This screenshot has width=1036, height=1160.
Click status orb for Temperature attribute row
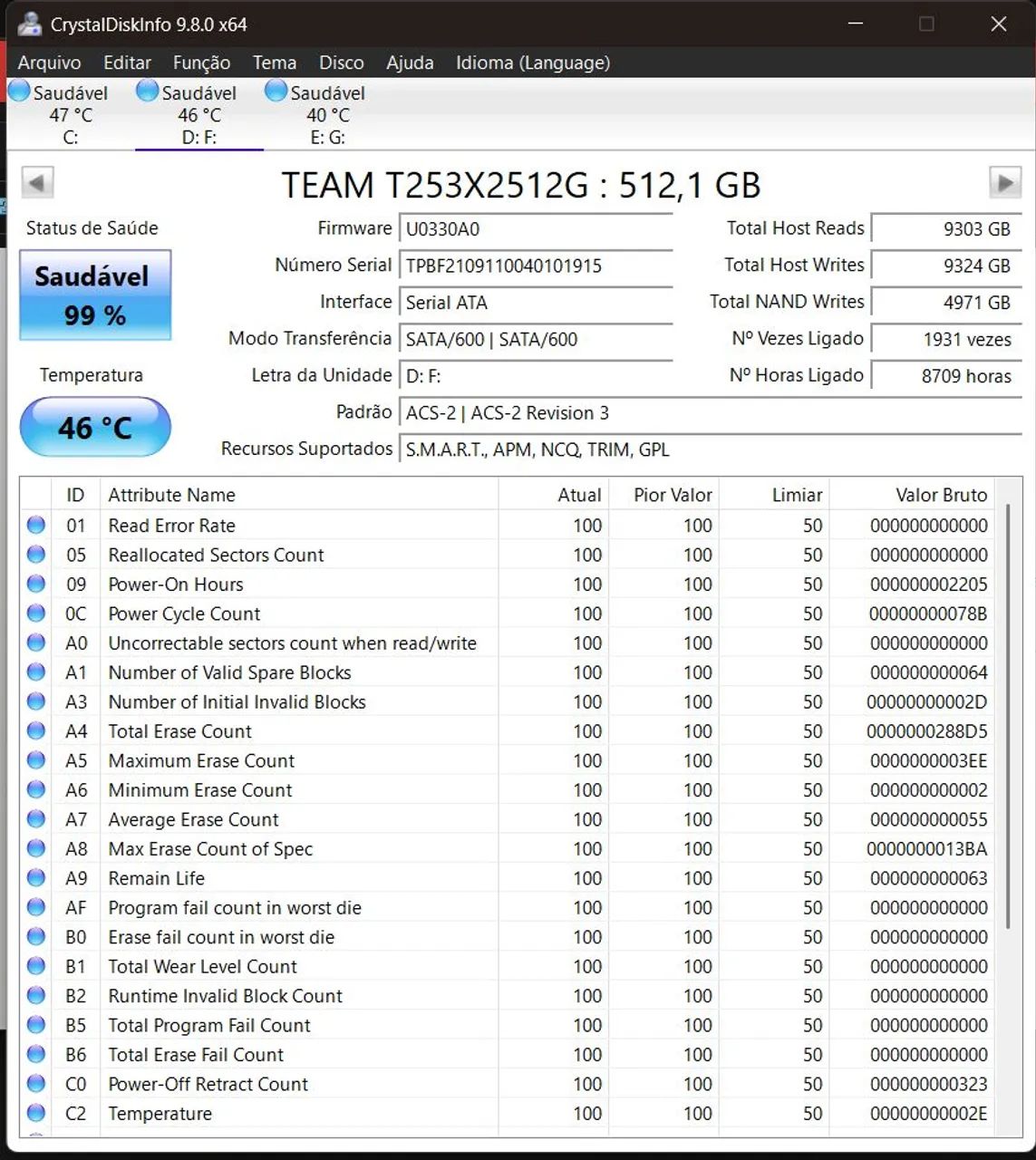tap(36, 1113)
